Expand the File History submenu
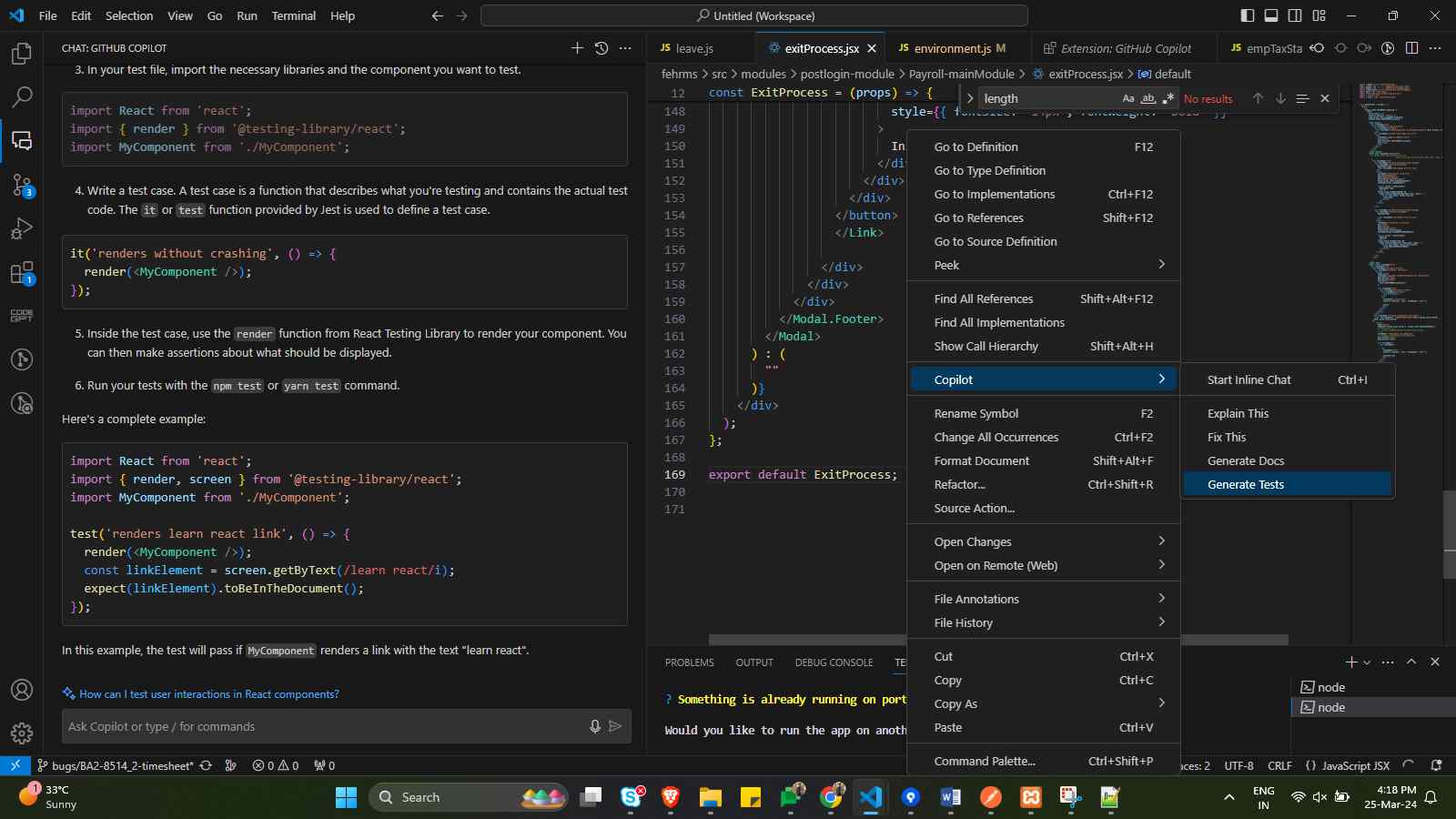 (x=1044, y=622)
